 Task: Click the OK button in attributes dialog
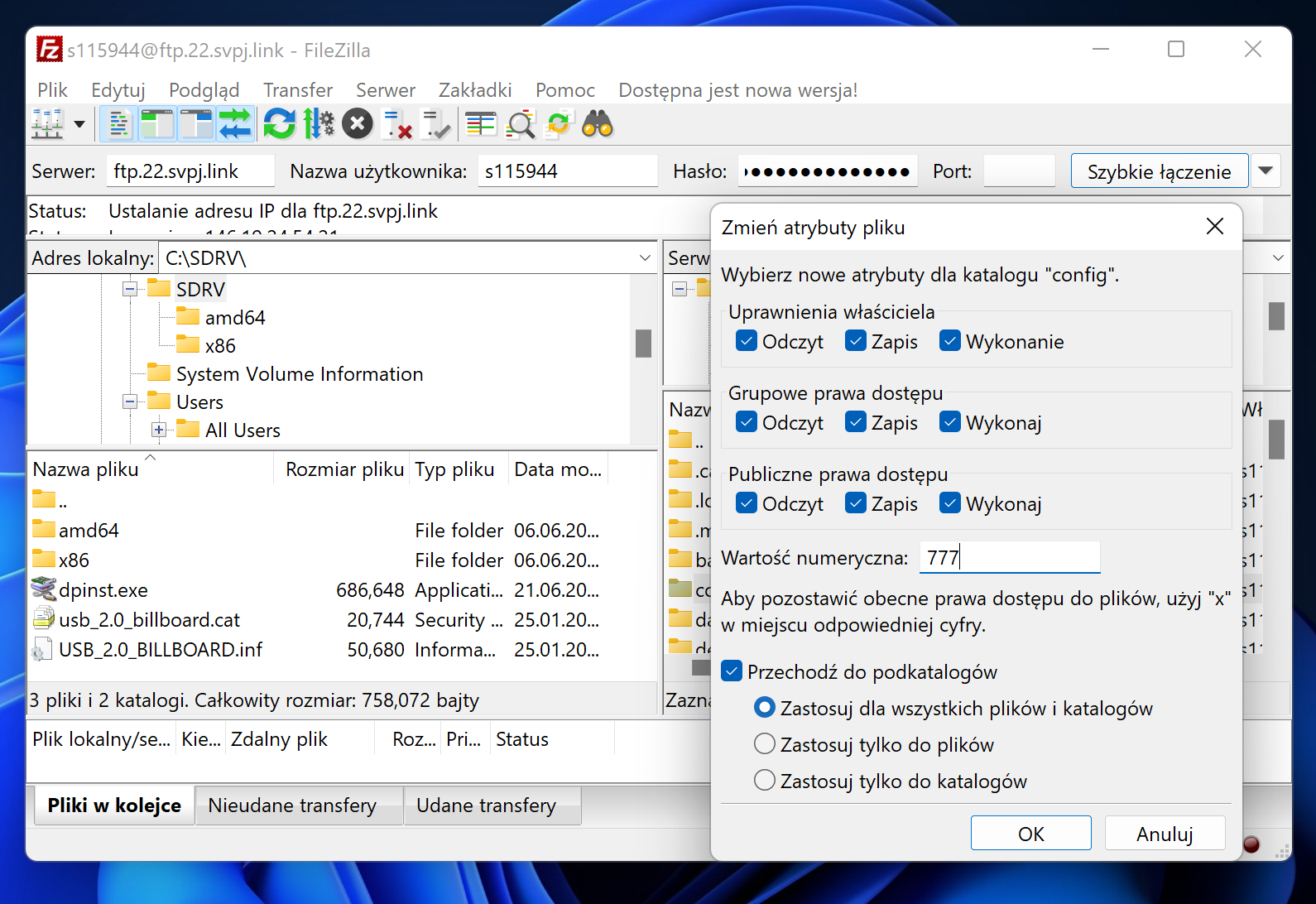1030,834
